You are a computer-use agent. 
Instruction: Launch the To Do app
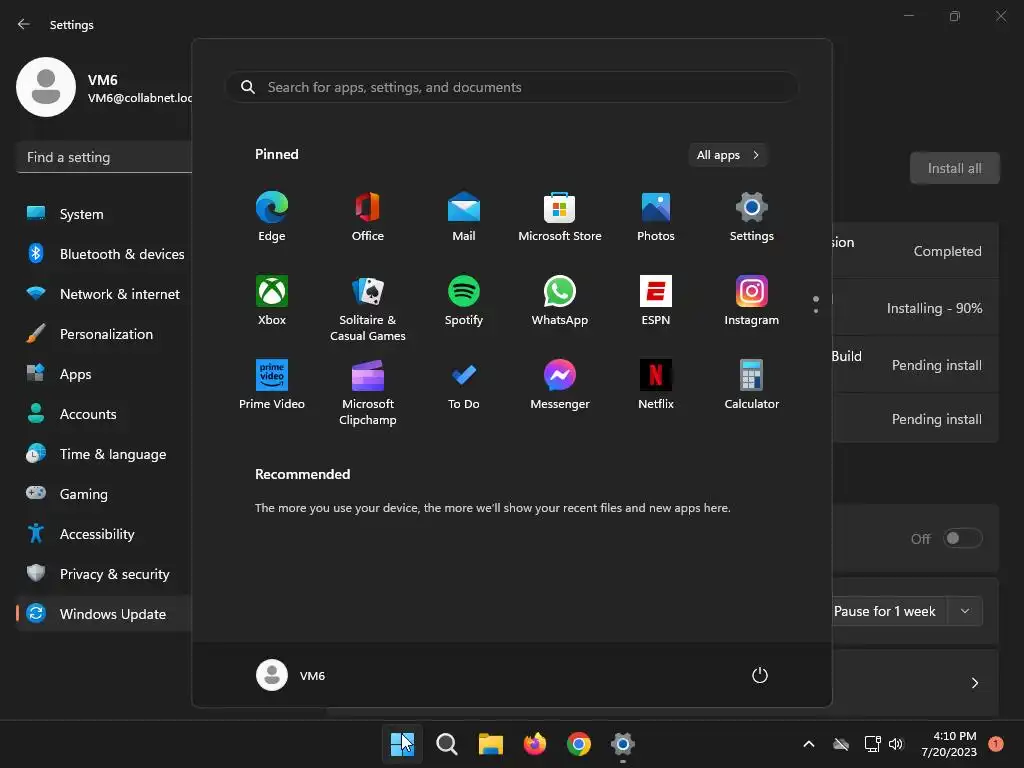[x=464, y=385]
